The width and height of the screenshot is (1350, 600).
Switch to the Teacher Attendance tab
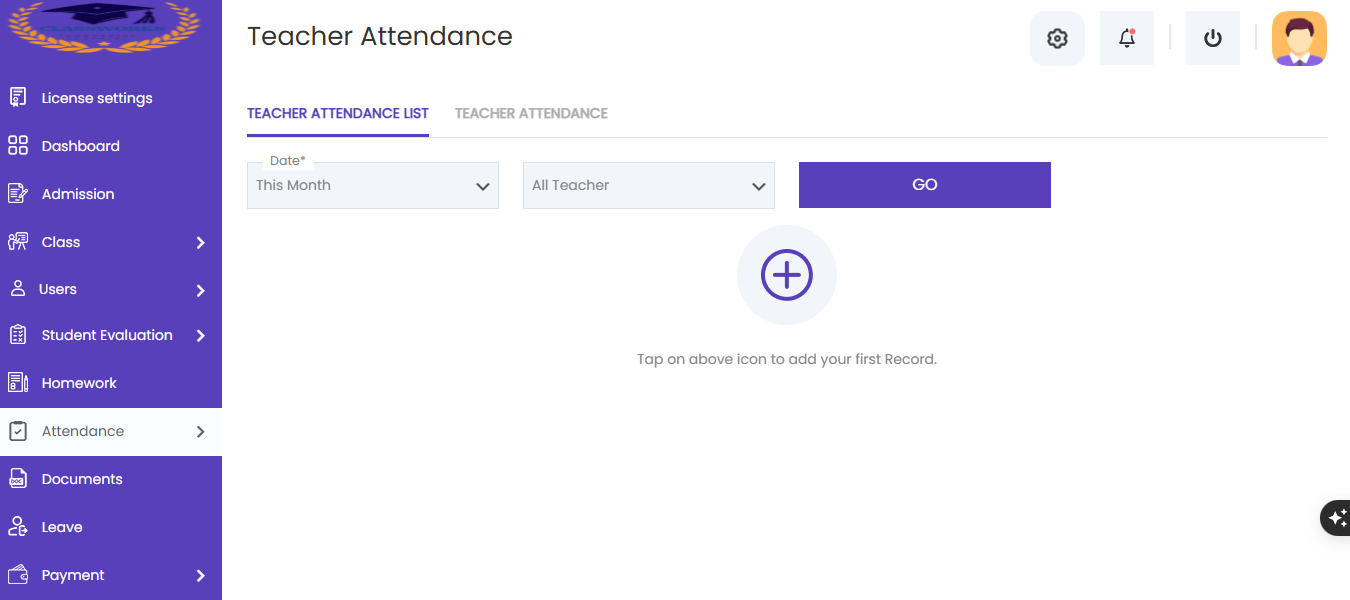(531, 114)
